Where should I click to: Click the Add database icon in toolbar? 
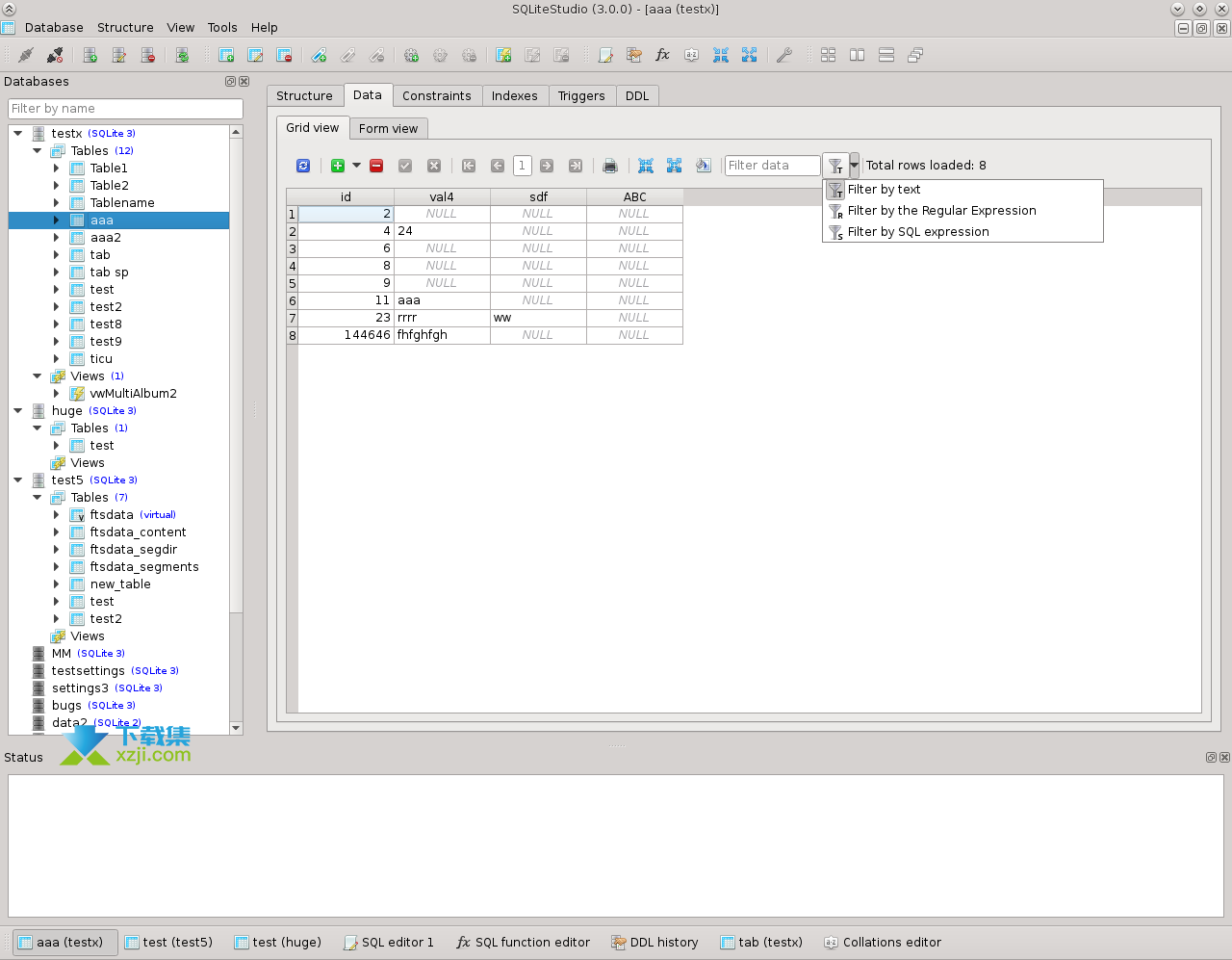click(x=90, y=55)
